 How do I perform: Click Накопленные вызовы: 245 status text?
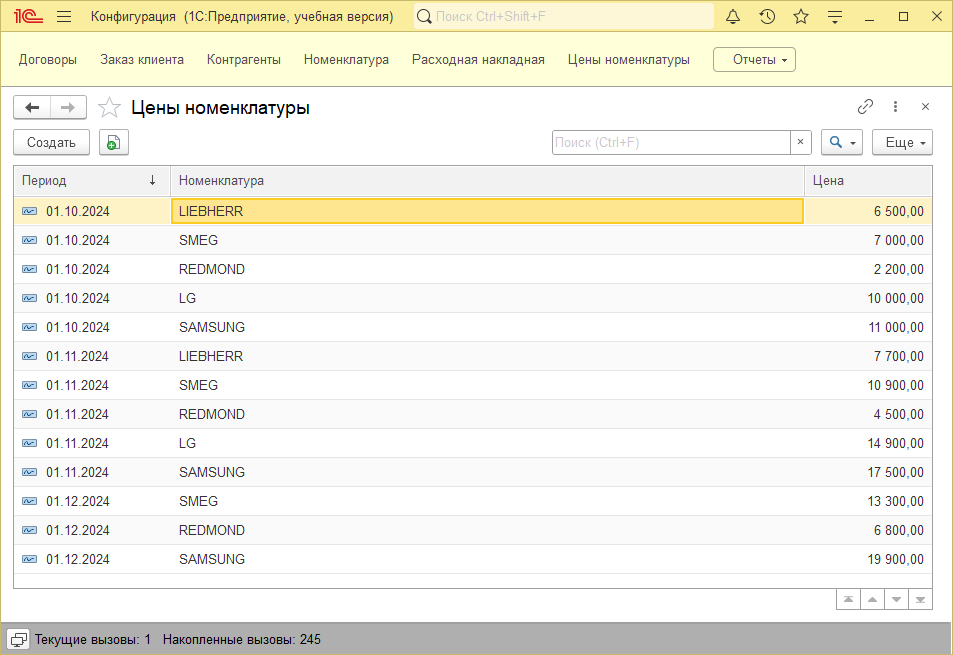click(x=241, y=639)
